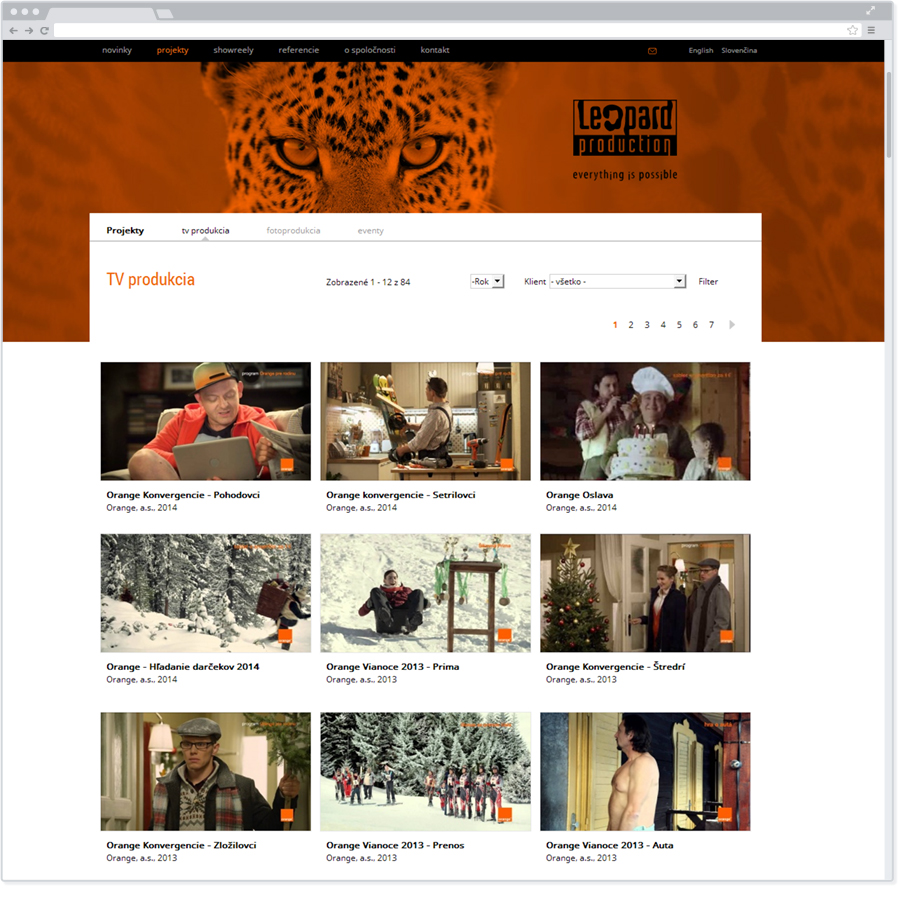
Task: Click the bookmark star in the address bar
Action: click(x=851, y=31)
